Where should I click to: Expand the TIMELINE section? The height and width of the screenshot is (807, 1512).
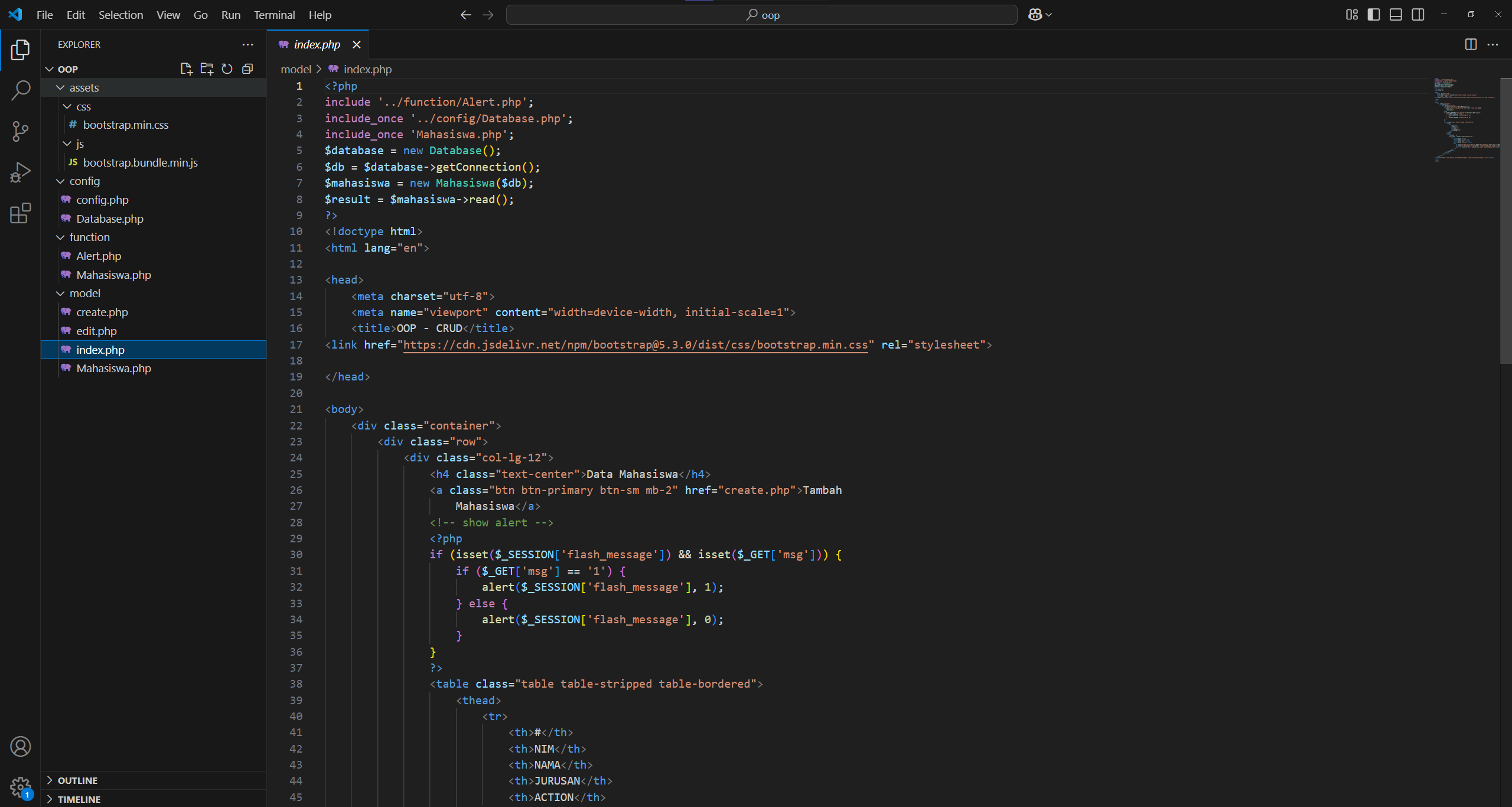point(79,799)
